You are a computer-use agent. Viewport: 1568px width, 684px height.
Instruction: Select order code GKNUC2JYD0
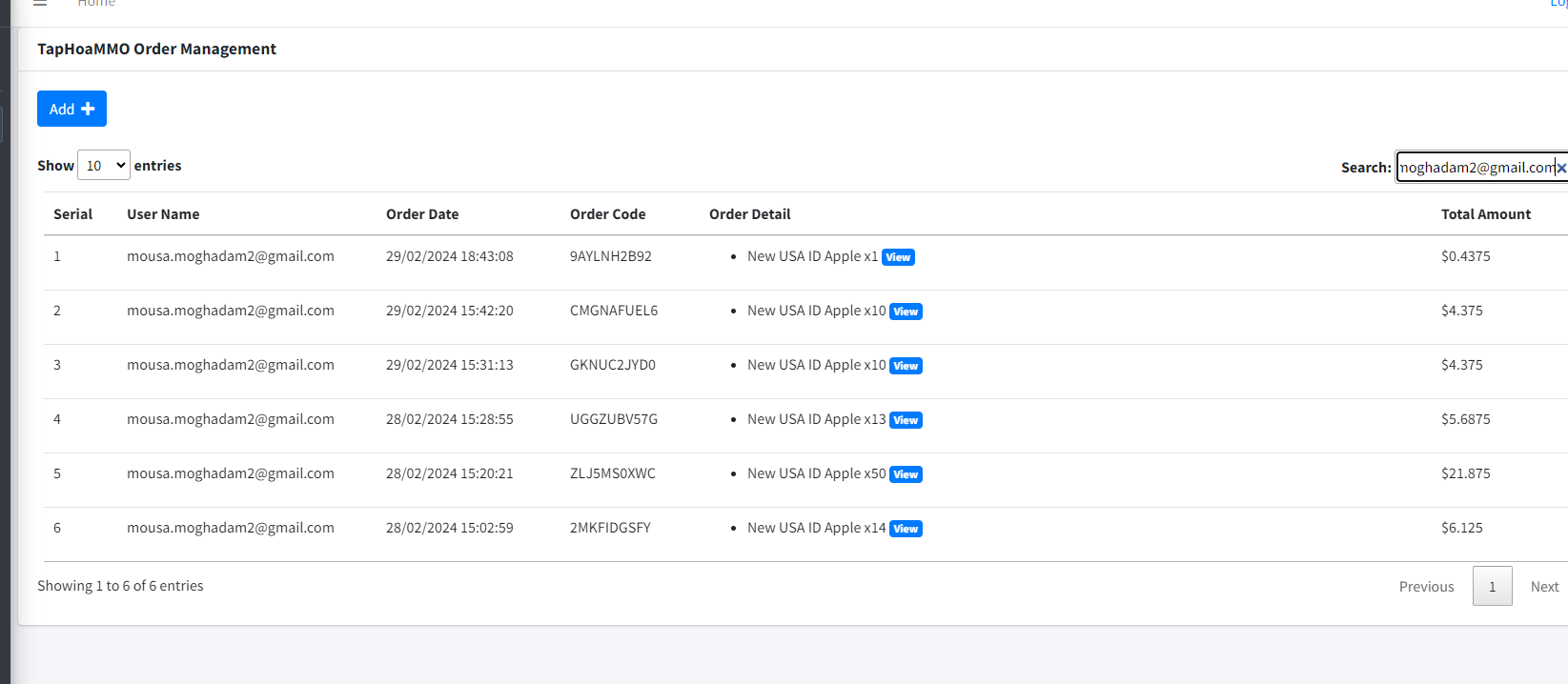pyautogui.click(x=613, y=365)
